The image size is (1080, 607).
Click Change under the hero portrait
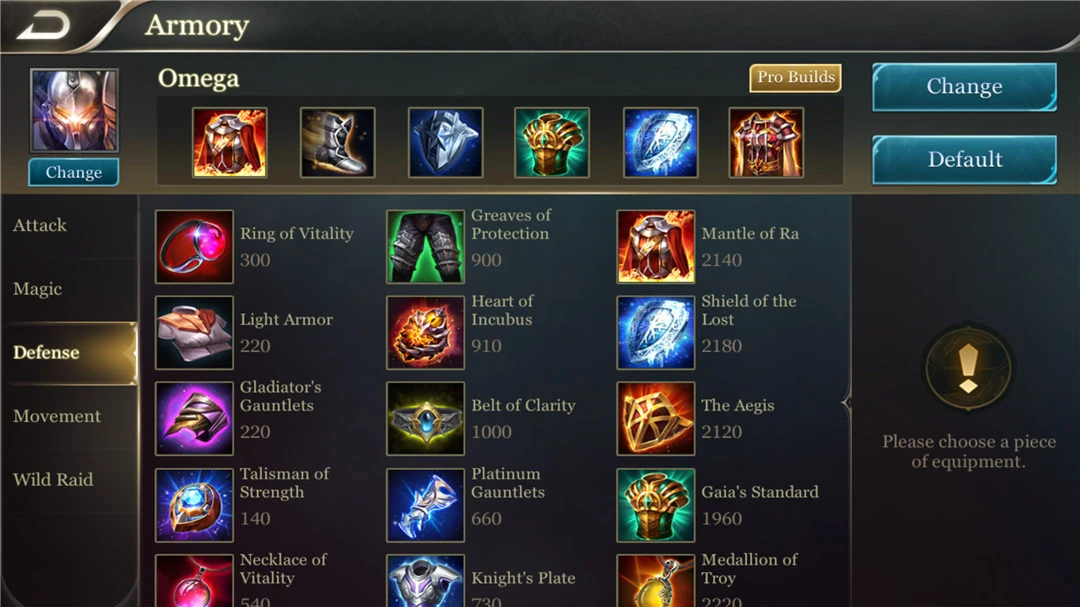(74, 172)
